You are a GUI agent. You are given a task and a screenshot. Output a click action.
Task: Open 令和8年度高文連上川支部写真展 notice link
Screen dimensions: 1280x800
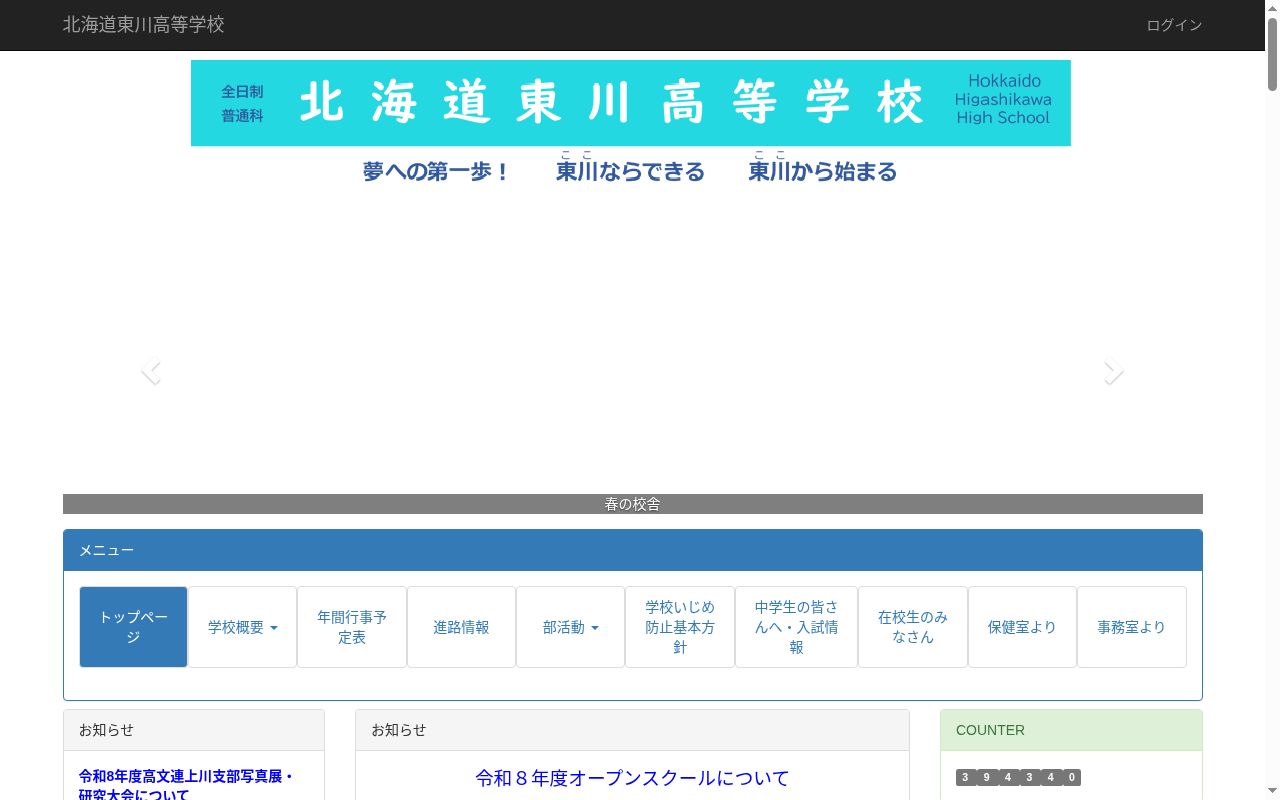[186, 785]
